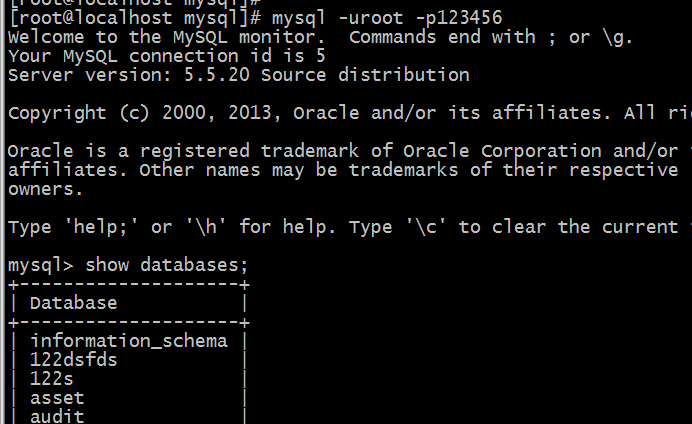The height and width of the screenshot is (424, 692).
Task: Click 'Oracle Corporation' in the trademark line
Action: coord(502,151)
